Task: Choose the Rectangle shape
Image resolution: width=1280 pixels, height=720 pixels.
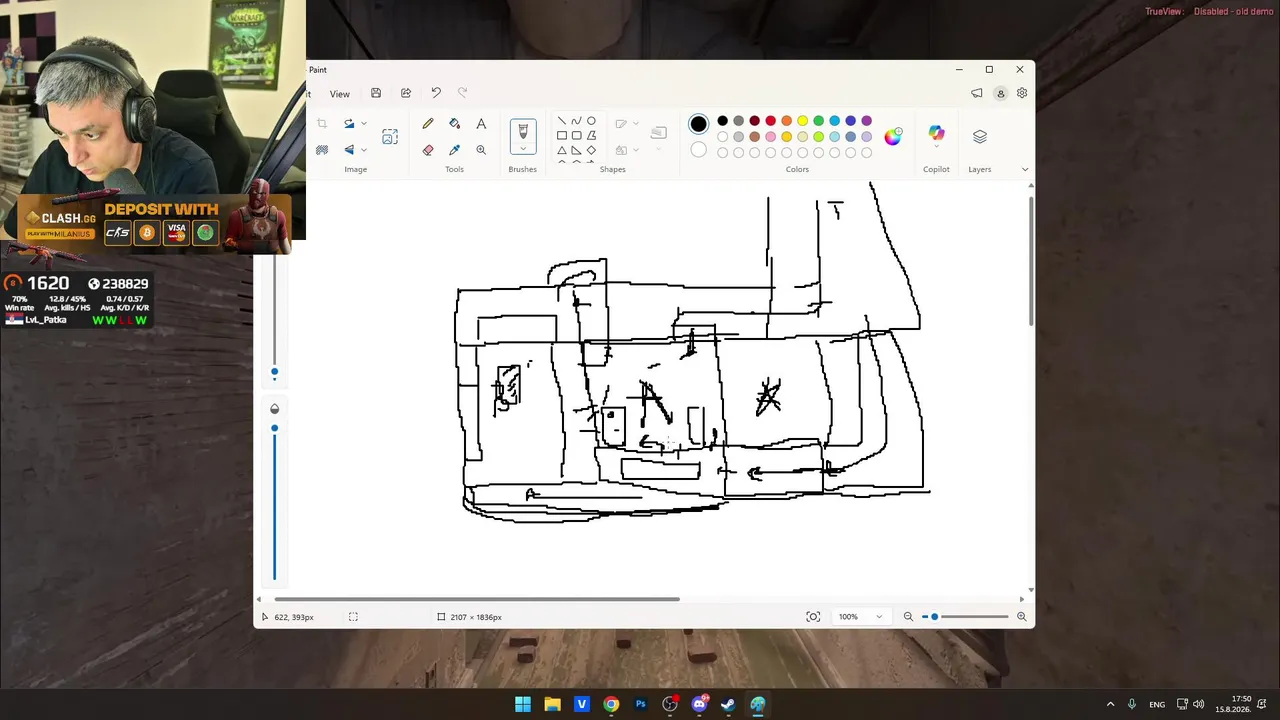Action: click(x=561, y=135)
